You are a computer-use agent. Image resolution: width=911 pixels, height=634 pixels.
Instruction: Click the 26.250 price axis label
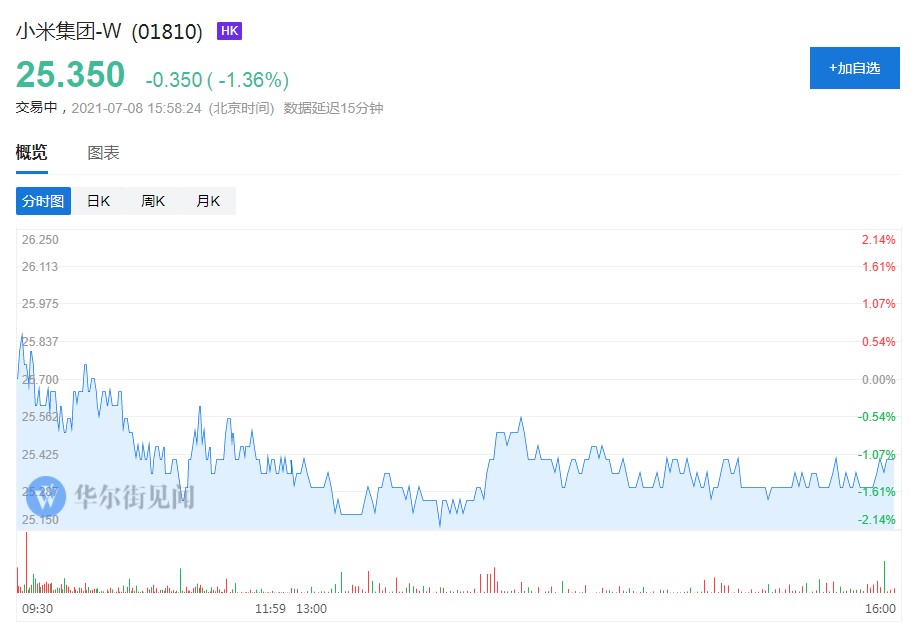pos(41,240)
